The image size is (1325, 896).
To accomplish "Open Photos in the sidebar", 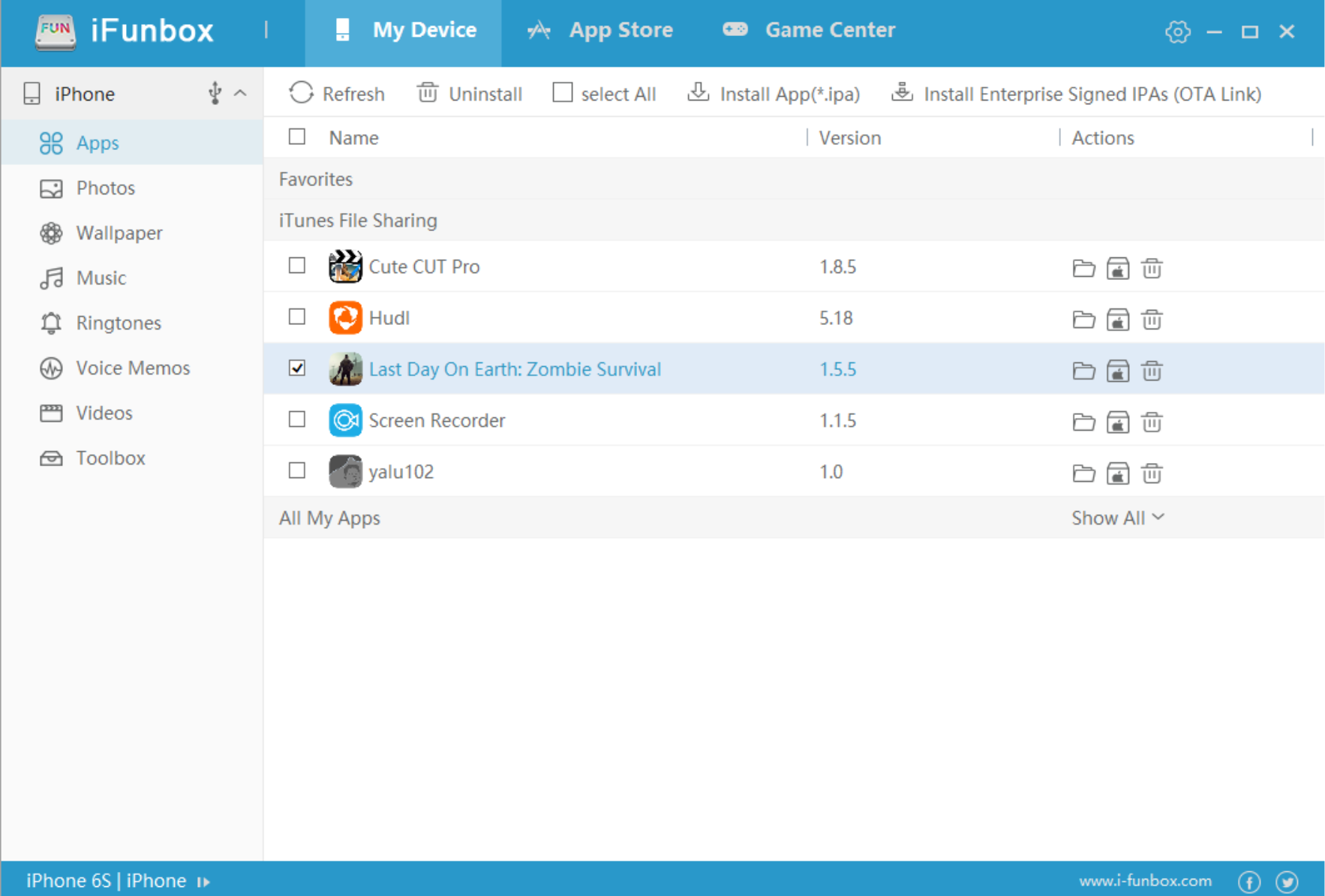I will [132, 188].
